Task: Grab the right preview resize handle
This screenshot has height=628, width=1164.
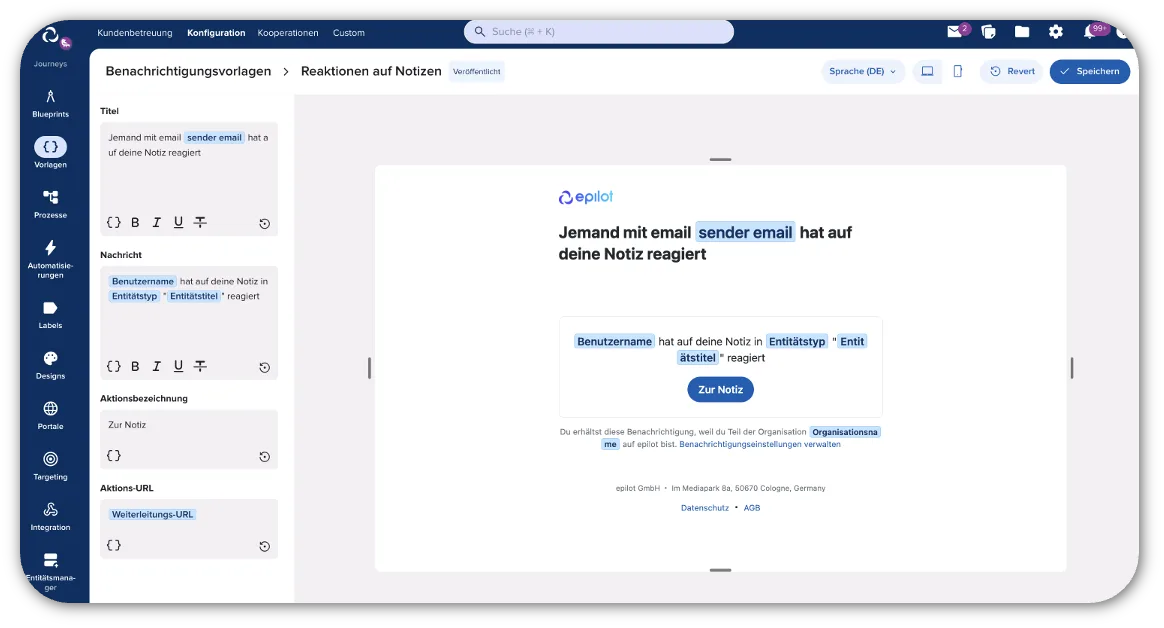Action: coord(1071,367)
